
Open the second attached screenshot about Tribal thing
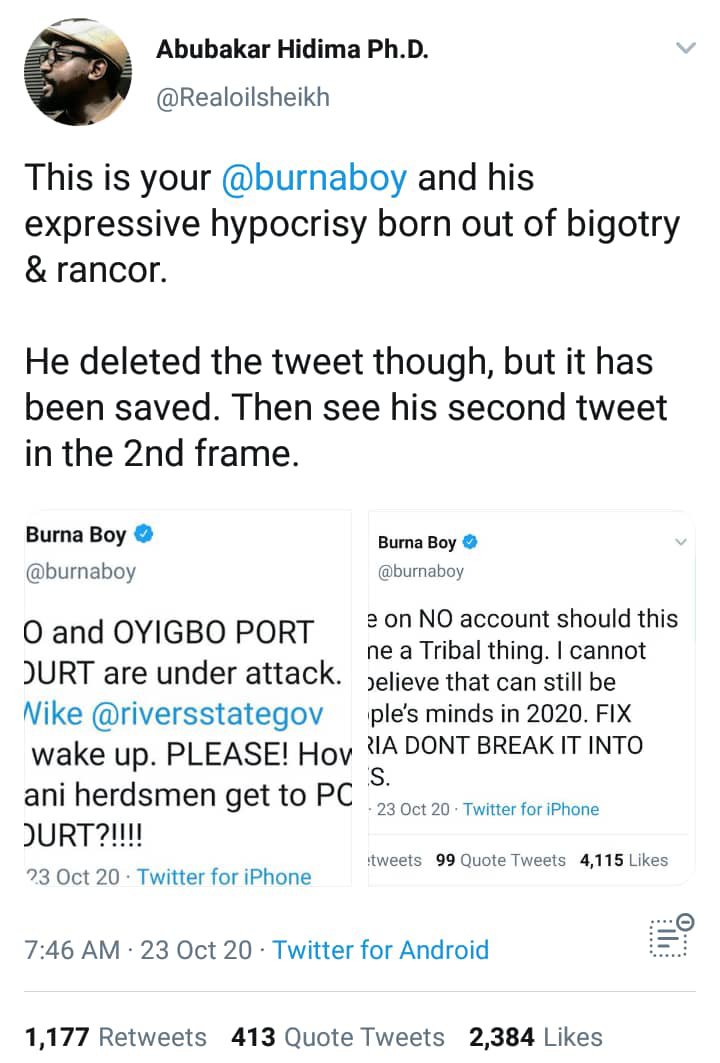[527, 698]
